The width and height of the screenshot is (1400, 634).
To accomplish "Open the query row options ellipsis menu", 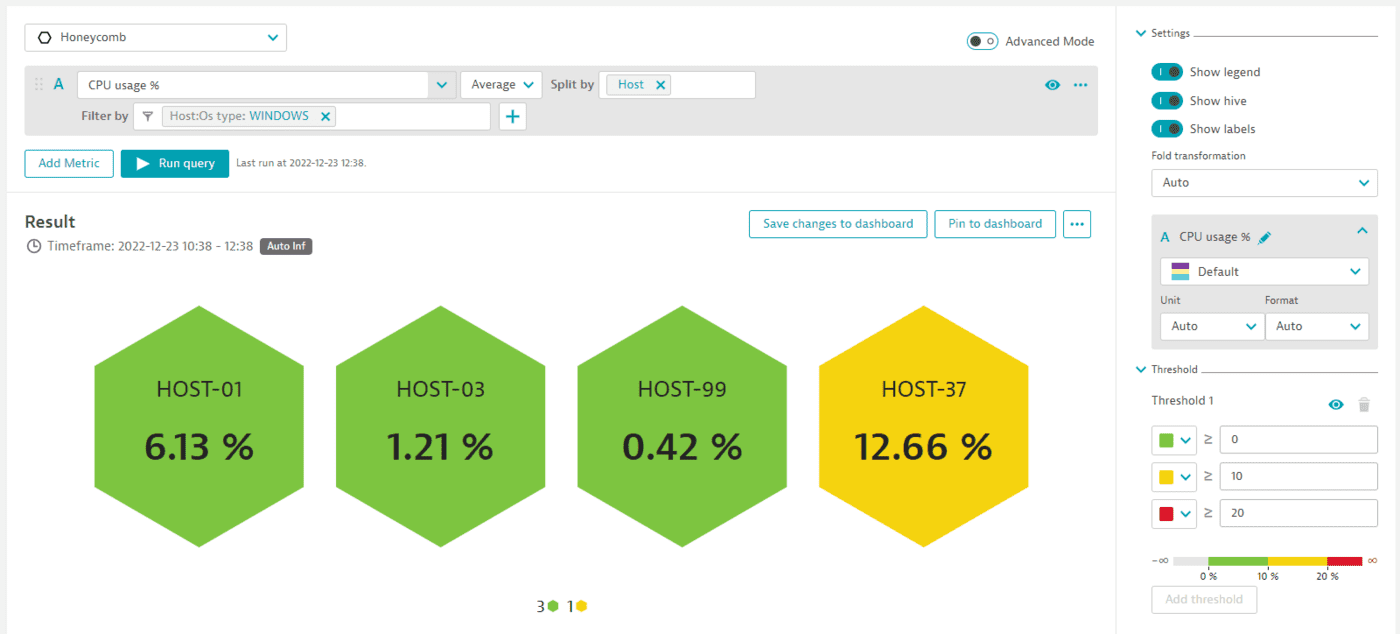I will pyautogui.click(x=1080, y=84).
